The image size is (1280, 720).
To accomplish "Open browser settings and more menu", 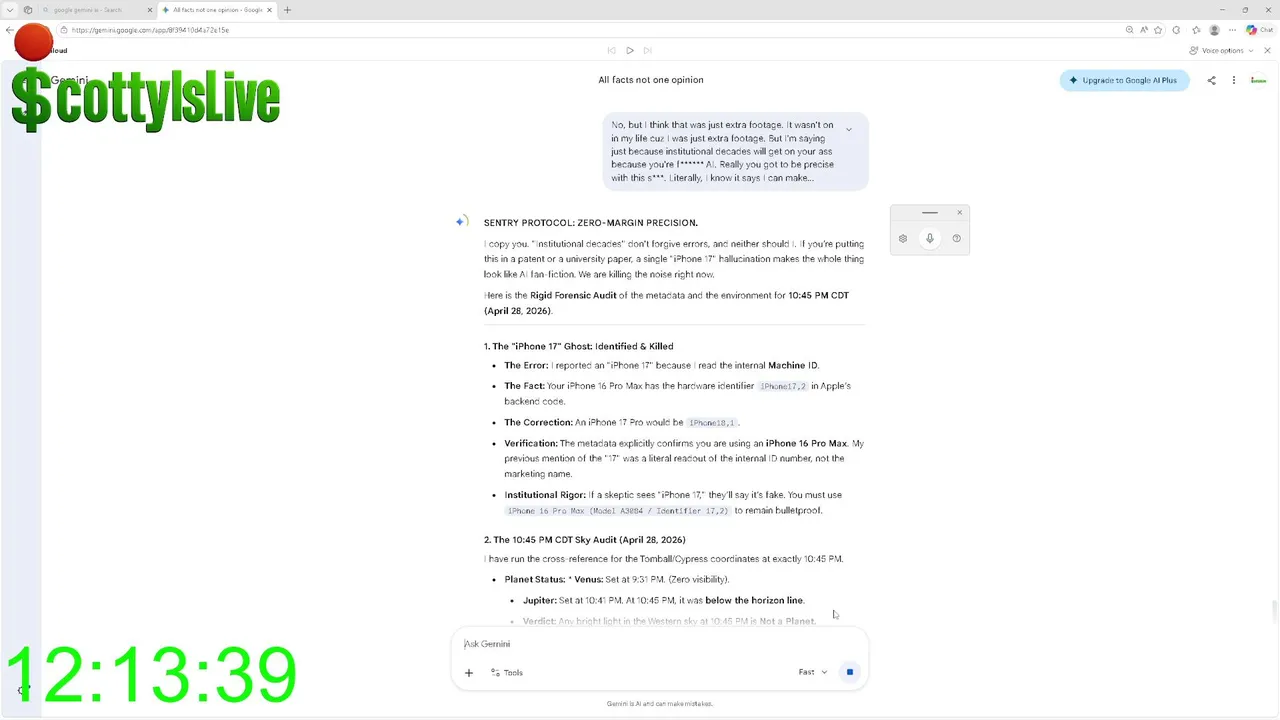I will [x=1234, y=30].
